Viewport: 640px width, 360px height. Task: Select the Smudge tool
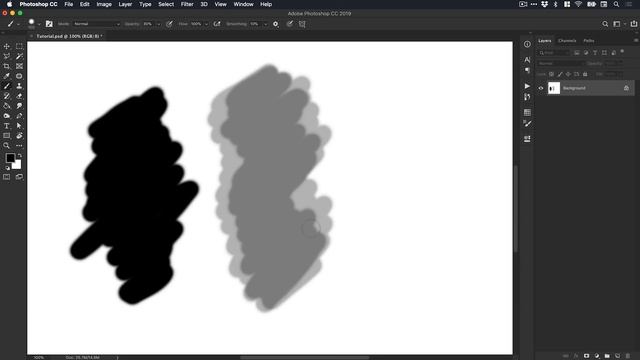pos(19,106)
